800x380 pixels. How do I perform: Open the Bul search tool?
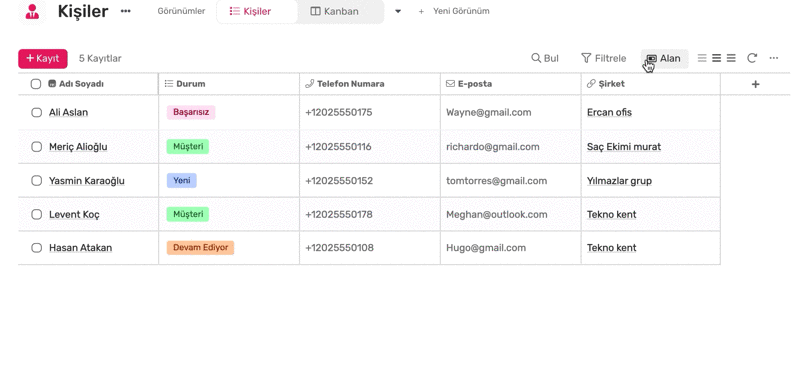point(545,58)
